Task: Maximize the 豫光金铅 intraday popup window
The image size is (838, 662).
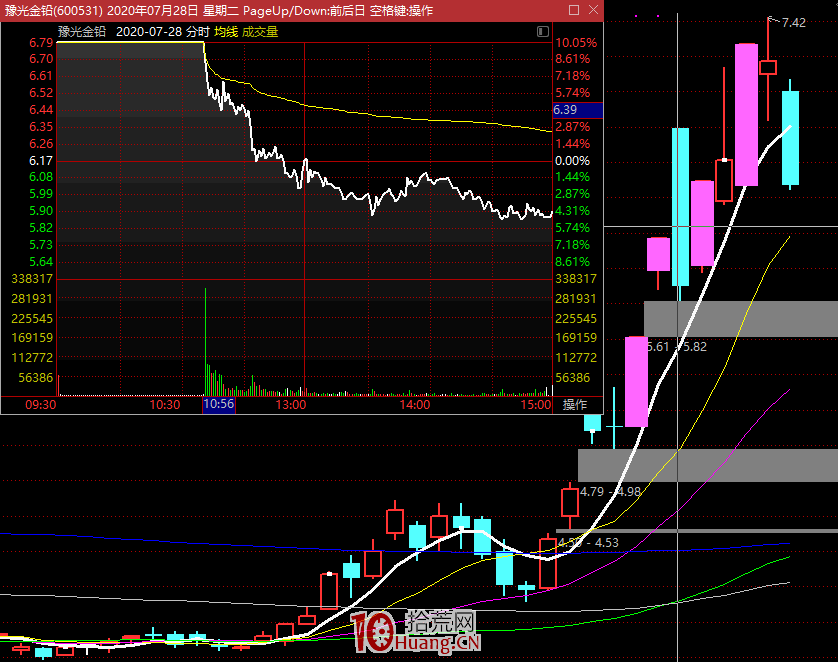Action: pyautogui.click(x=573, y=10)
